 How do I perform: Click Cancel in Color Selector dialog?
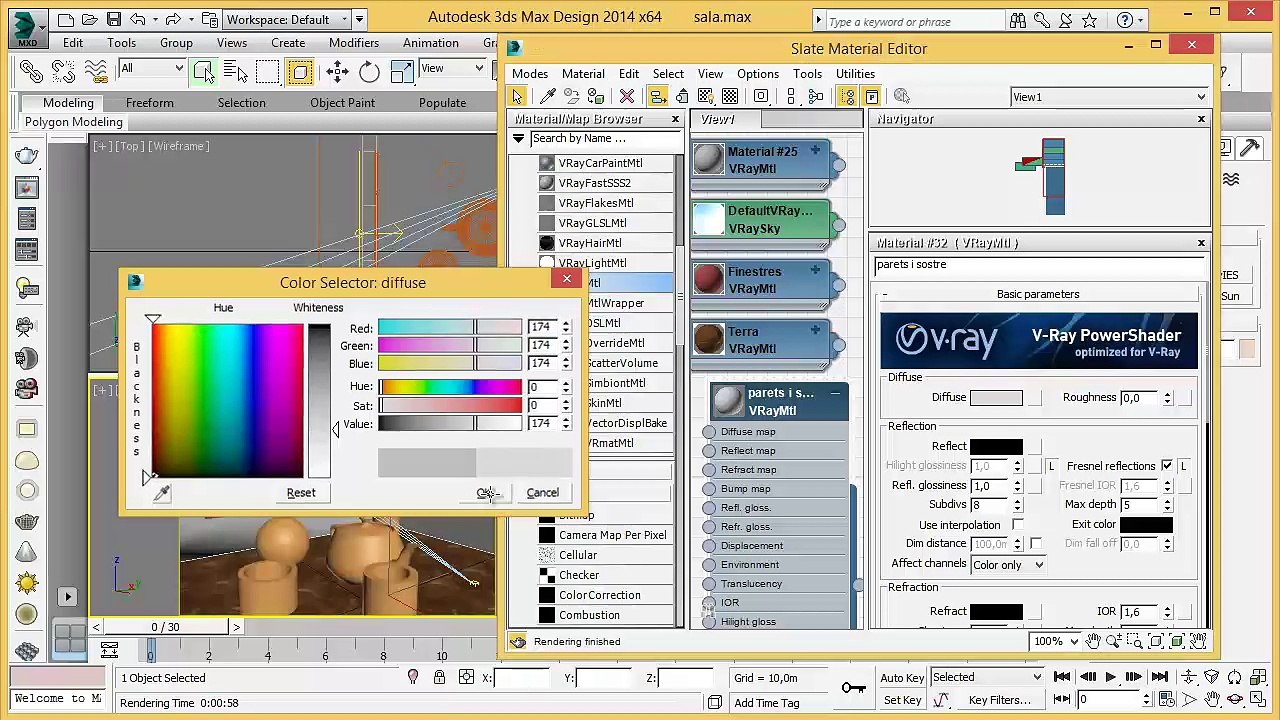[x=543, y=493]
